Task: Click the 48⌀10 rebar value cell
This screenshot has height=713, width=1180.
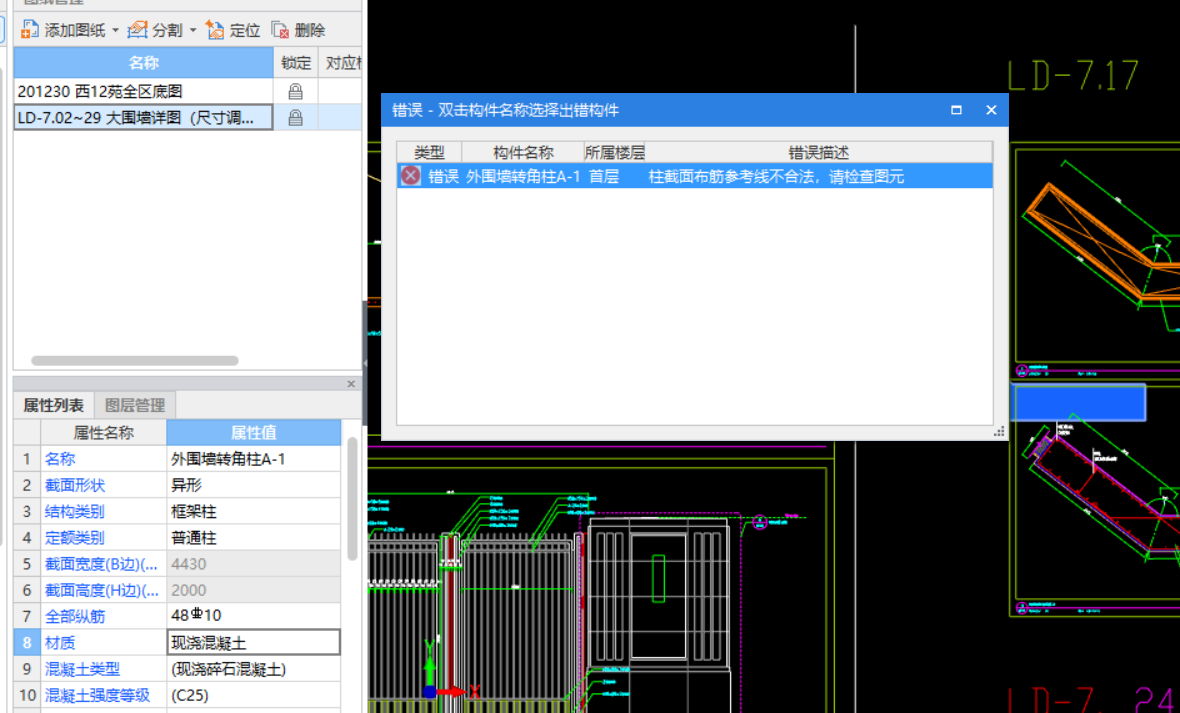Action: click(x=254, y=616)
